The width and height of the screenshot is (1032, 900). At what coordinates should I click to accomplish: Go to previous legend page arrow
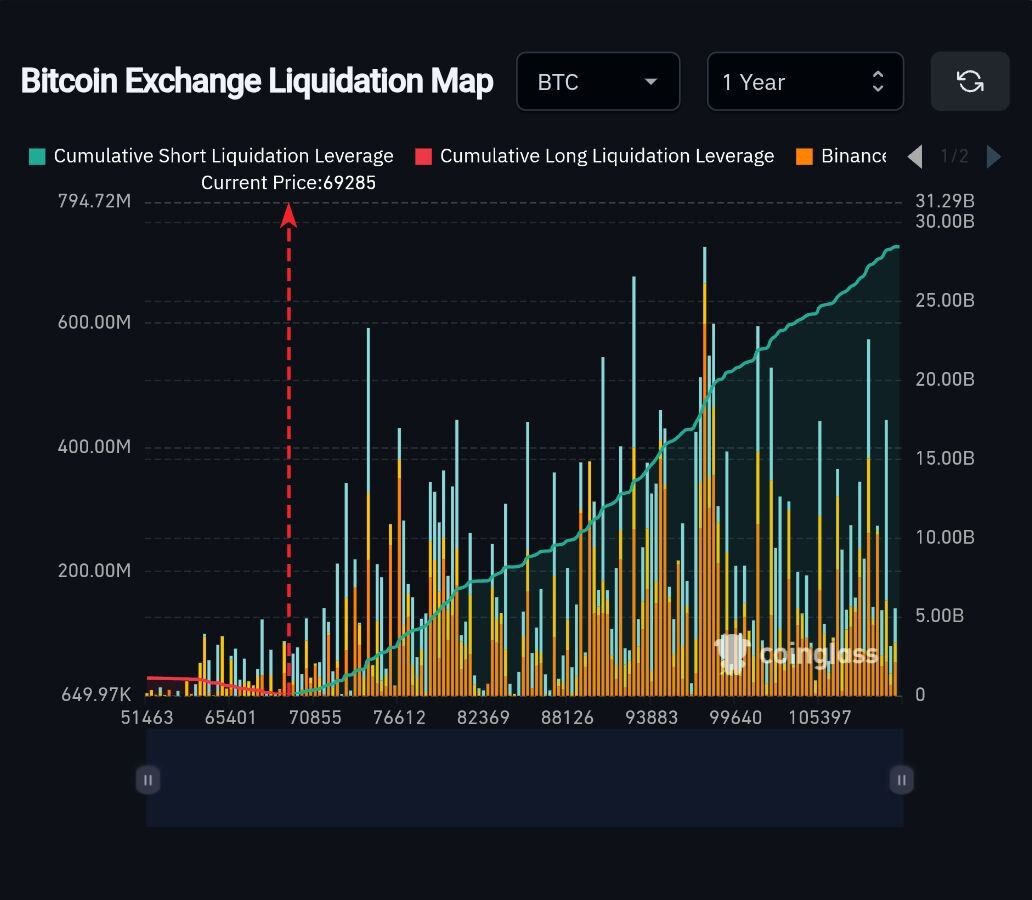point(915,157)
